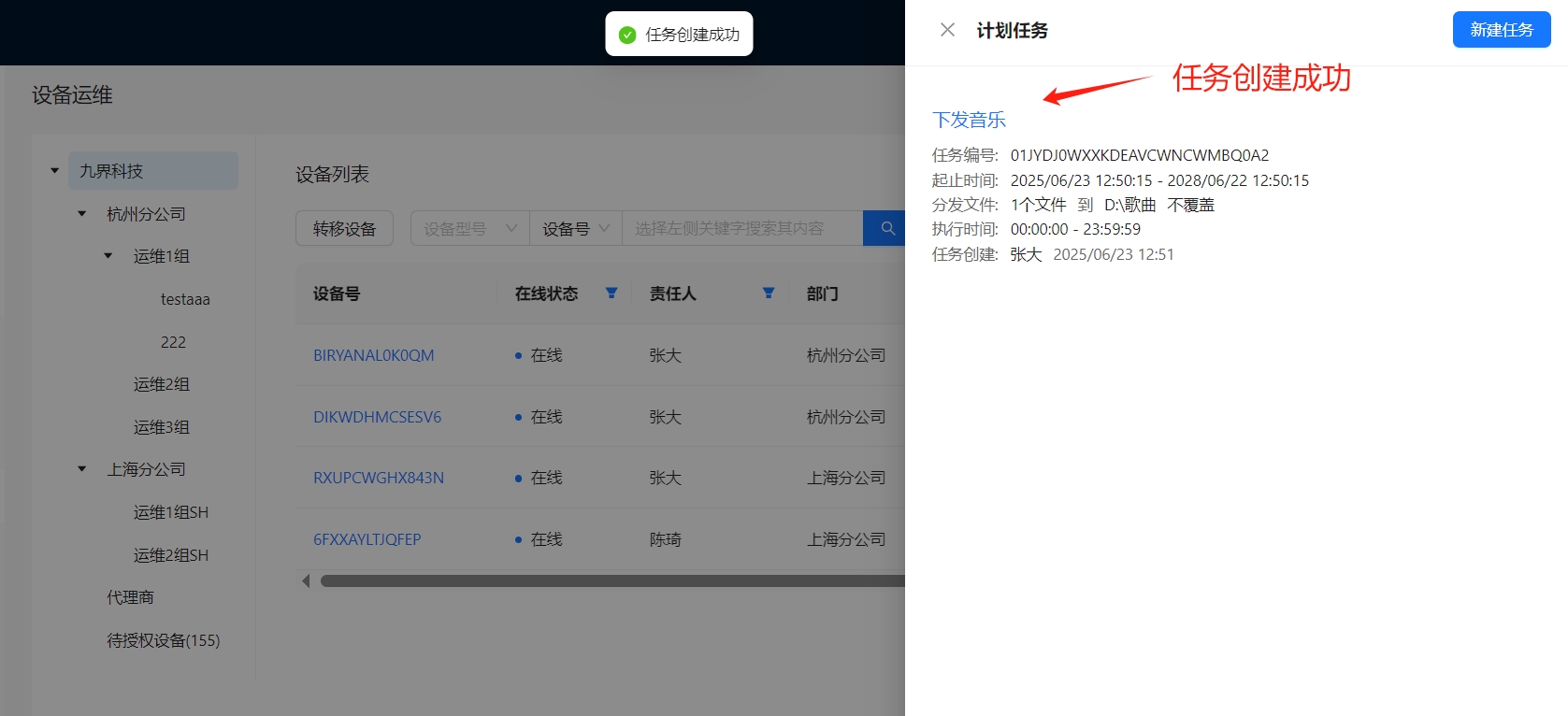1568x716 pixels.
Task: Select 运维1组 in the tree
Action: click(x=161, y=256)
